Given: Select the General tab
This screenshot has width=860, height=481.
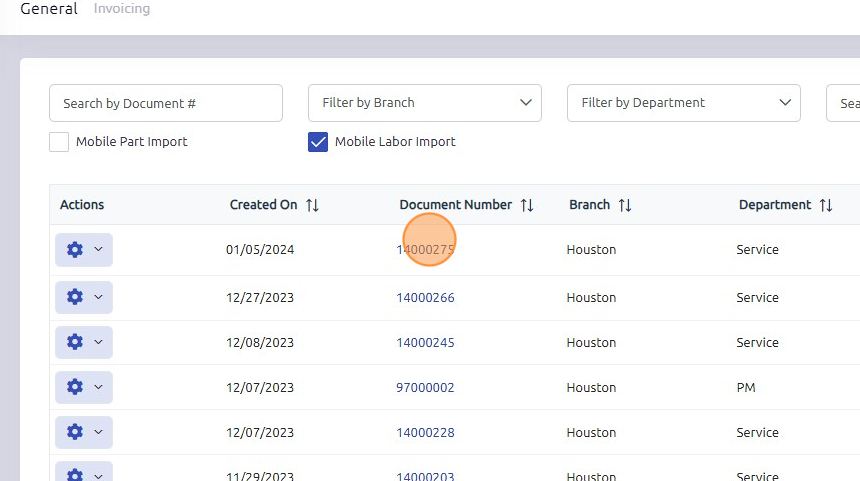Looking at the screenshot, I should [x=48, y=9].
